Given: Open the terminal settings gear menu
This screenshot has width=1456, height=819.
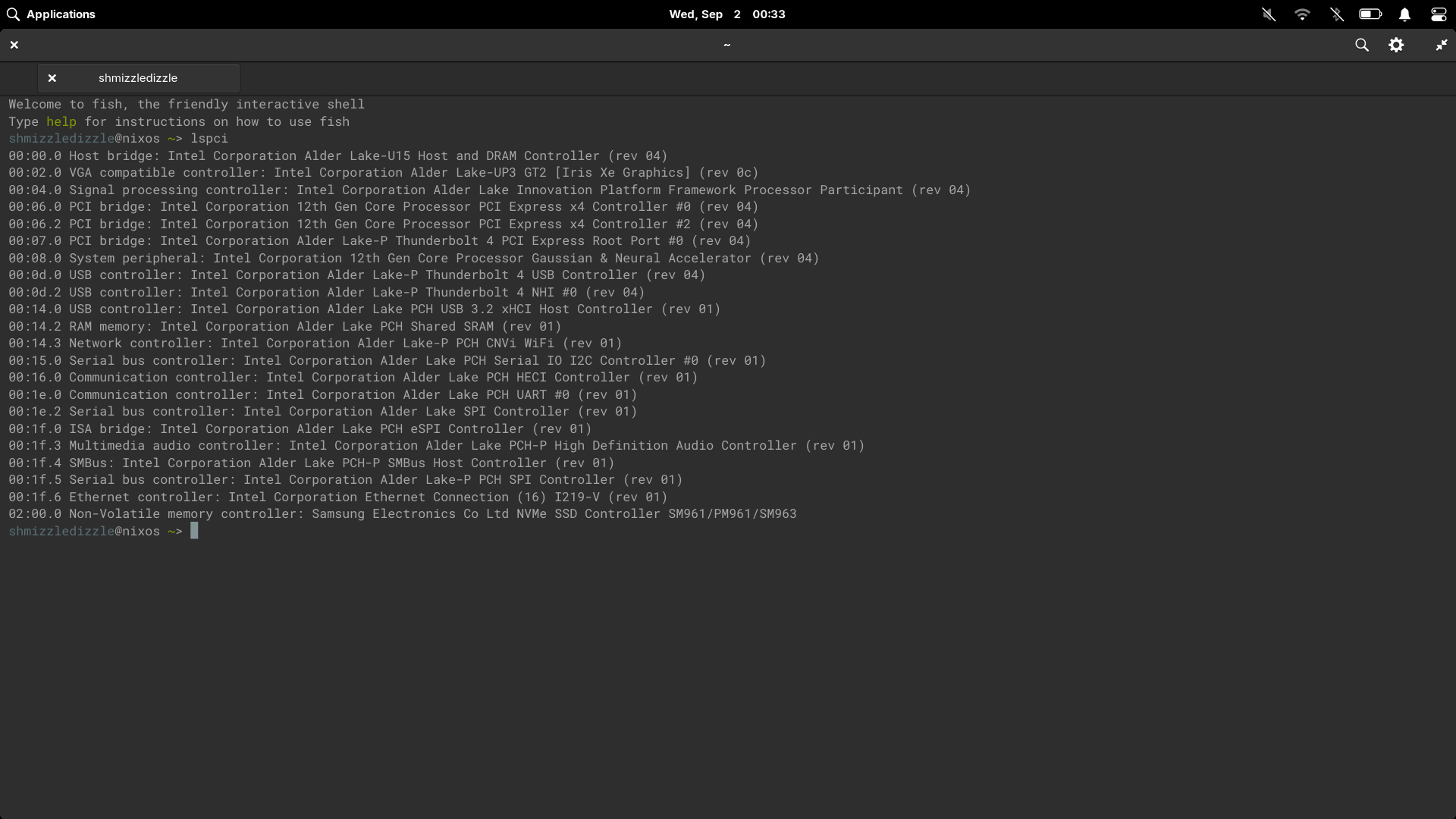Looking at the screenshot, I should point(1396,45).
